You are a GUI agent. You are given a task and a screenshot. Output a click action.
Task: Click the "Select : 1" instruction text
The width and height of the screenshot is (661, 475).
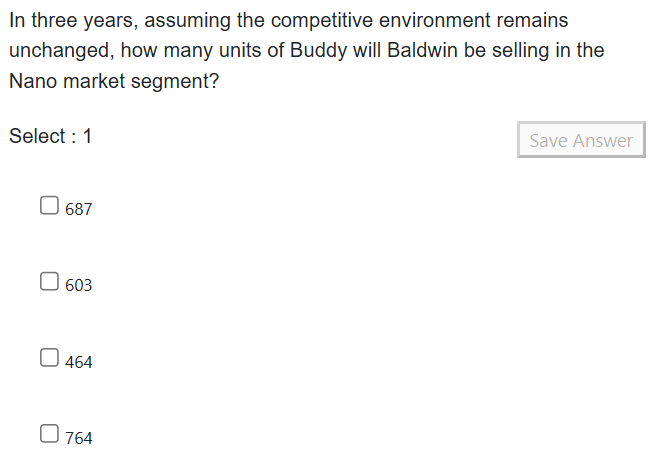click(x=51, y=137)
